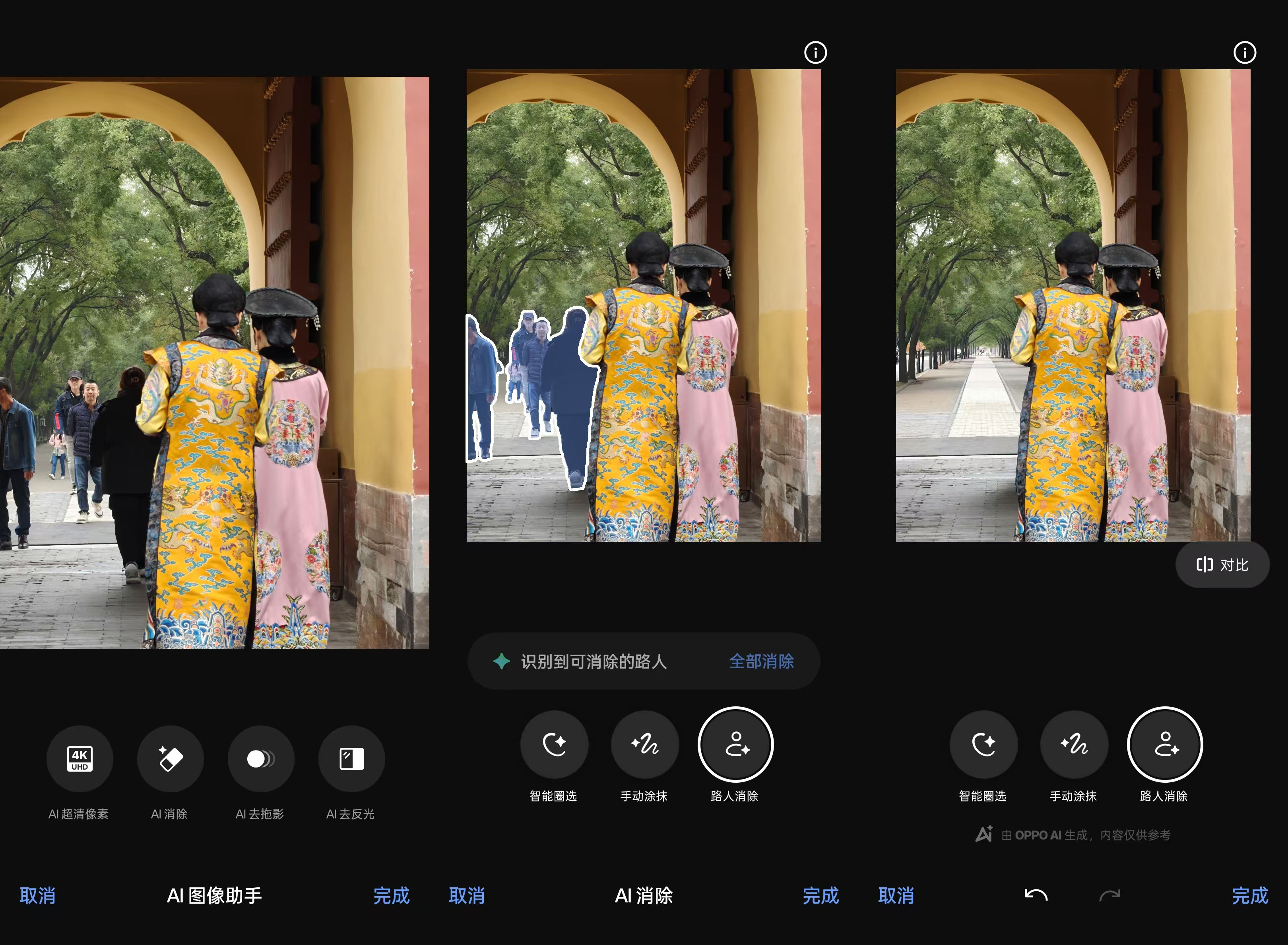Open the AI 消除 eraser tool
This screenshot has width=1288, height=945.
point(171,758)
